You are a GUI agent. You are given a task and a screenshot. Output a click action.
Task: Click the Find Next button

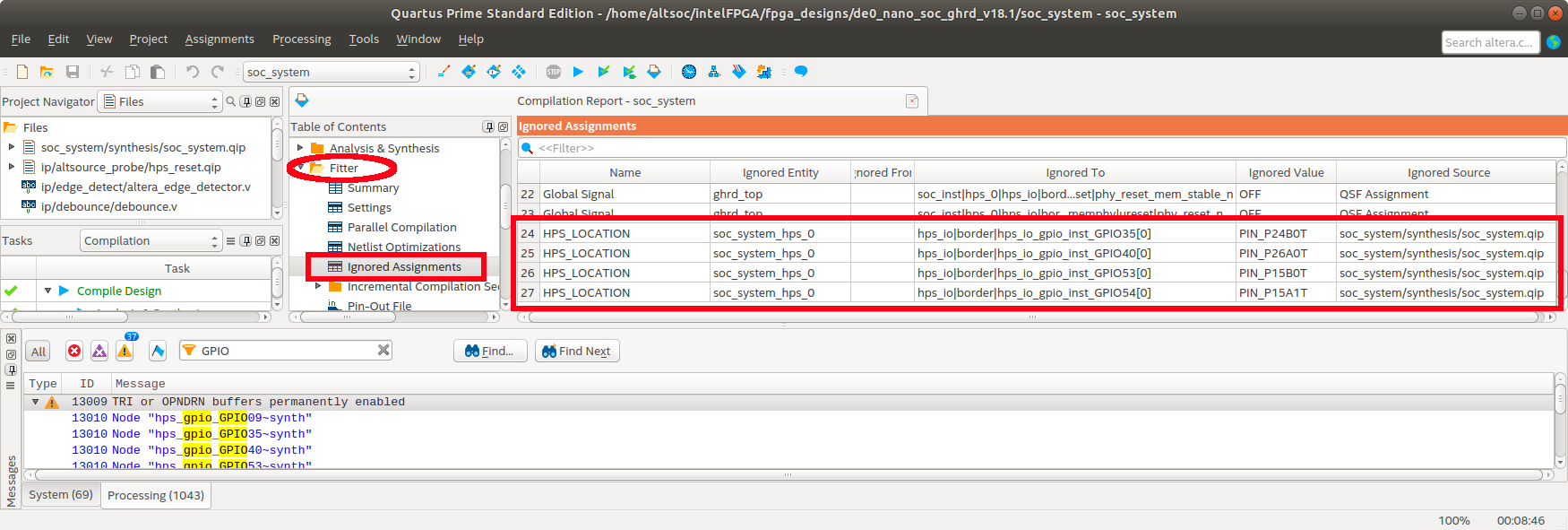[577, 352]
